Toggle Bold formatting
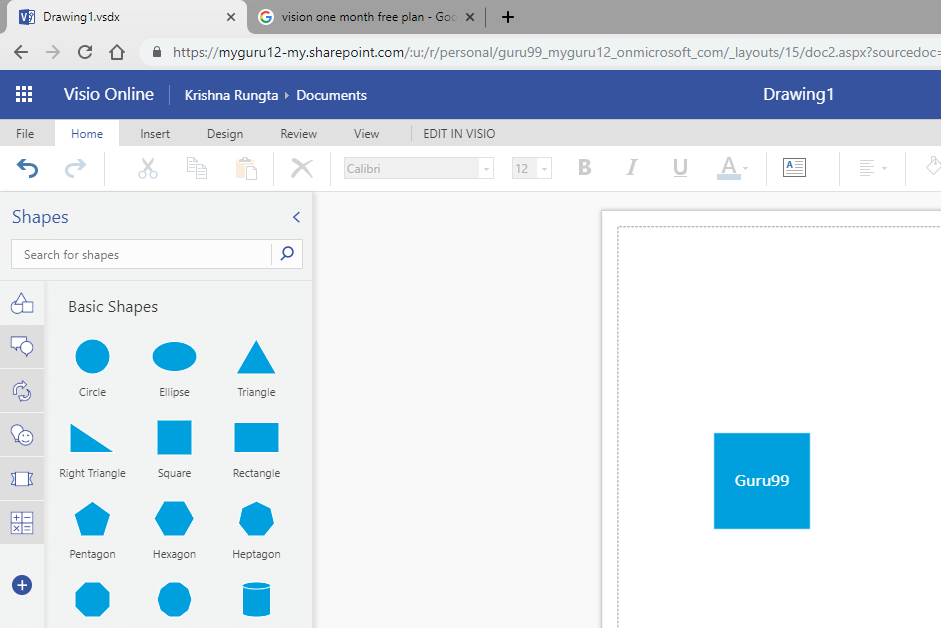Image resolution: width=941 pixels, height=628 pixels. 585,168
